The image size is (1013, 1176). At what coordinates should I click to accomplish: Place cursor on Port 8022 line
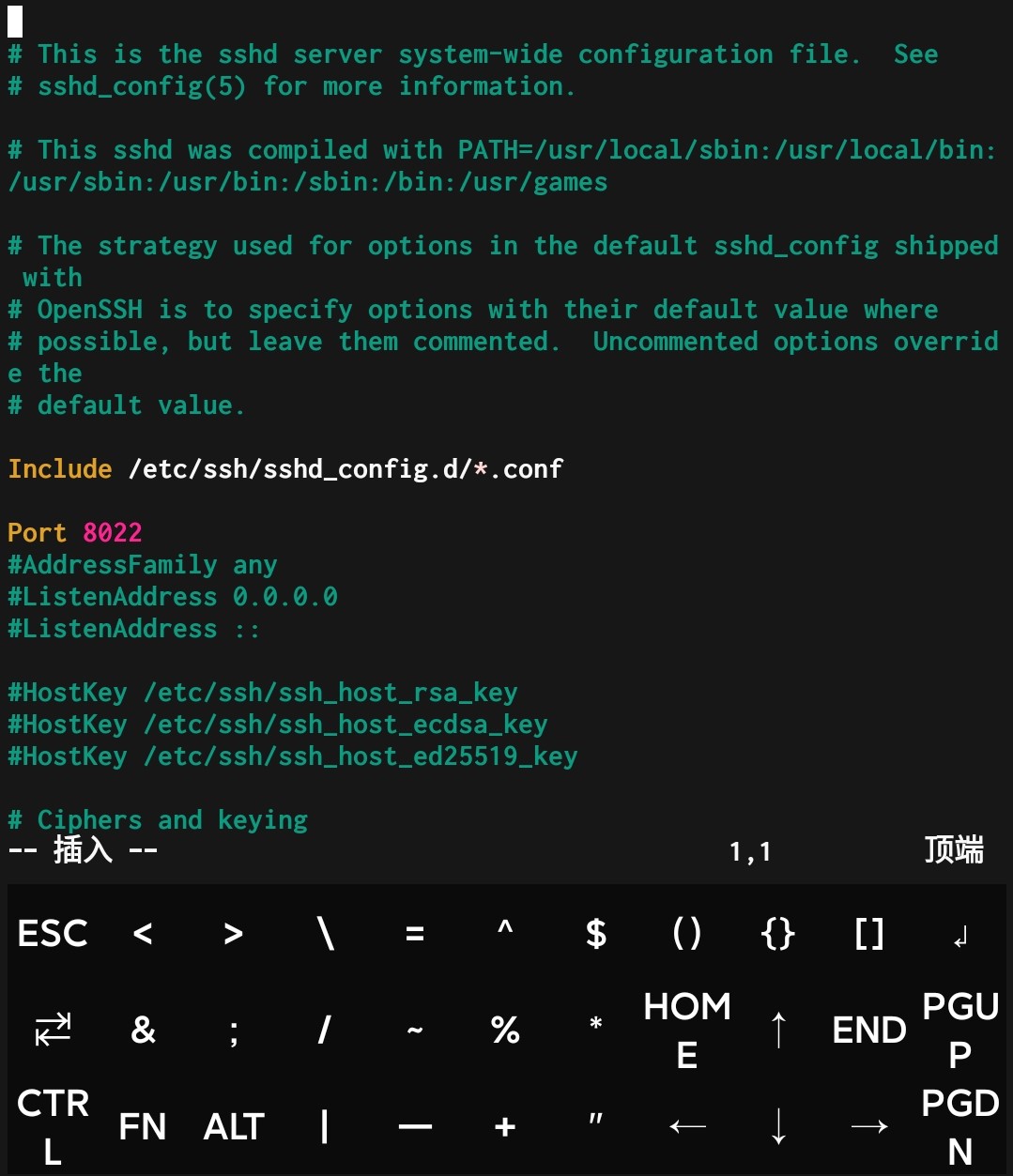75,532
